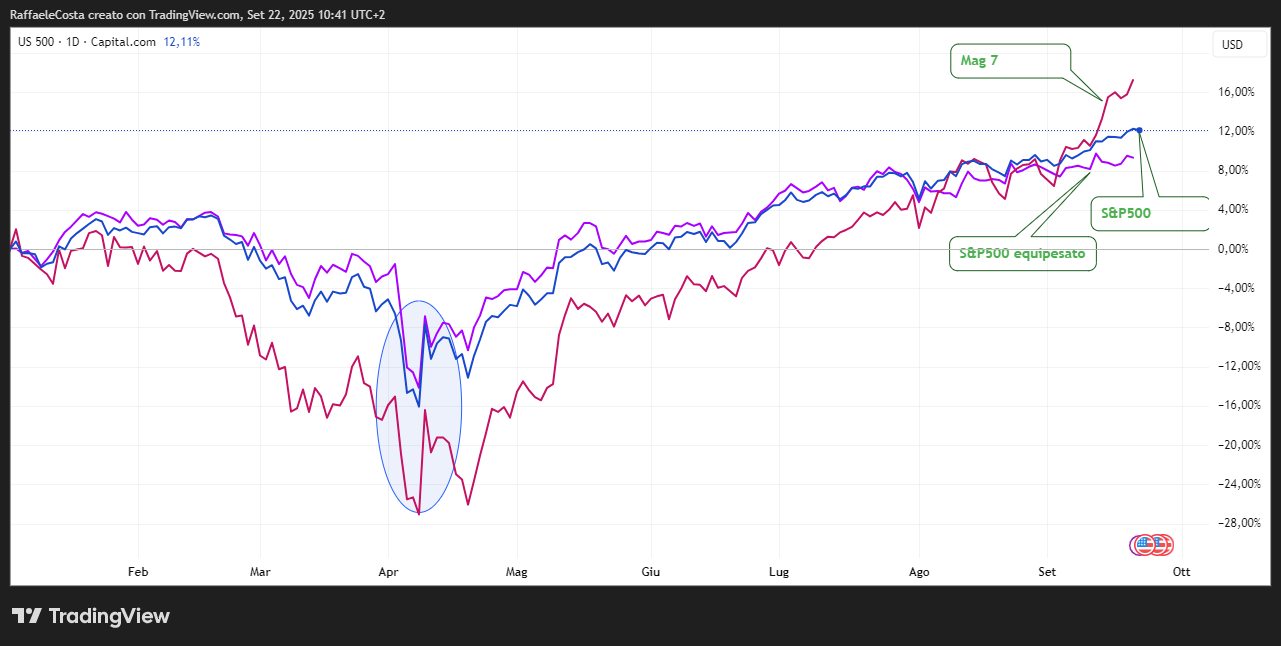Click the 16,00% label on price axis
The height and width of the screenshot is (646, 1281).
tap(1237, 92)
